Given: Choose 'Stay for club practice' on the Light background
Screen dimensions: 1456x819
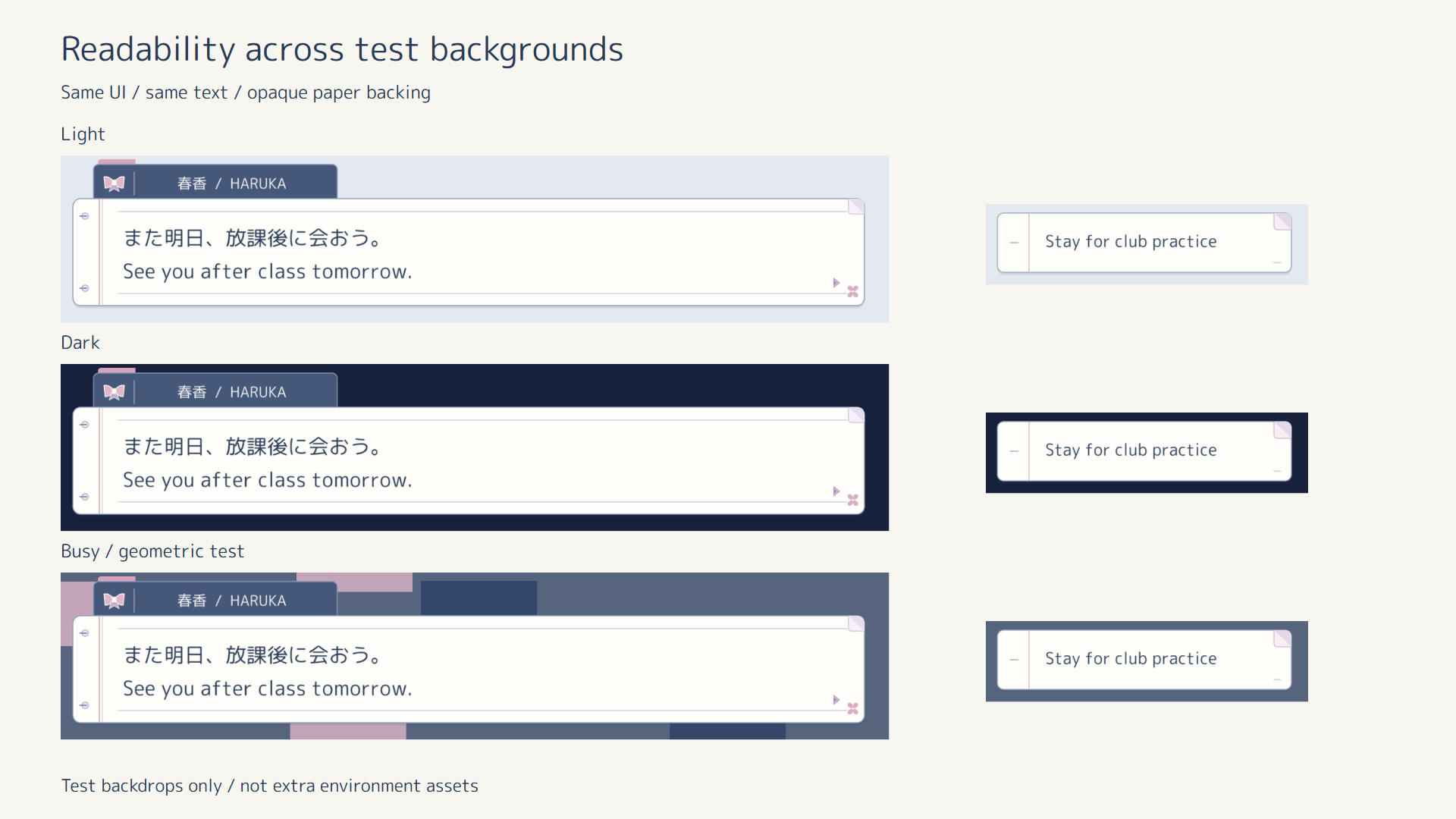Looking at the screenshot, I should [1144, 243].
